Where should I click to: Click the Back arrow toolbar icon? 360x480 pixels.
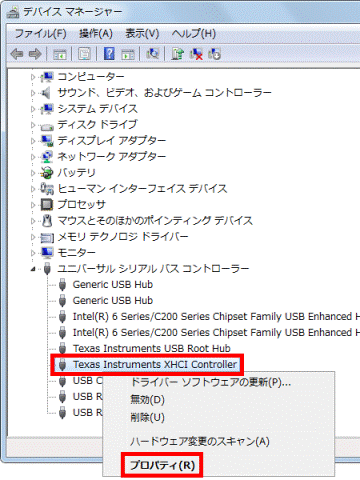[17, 54]
